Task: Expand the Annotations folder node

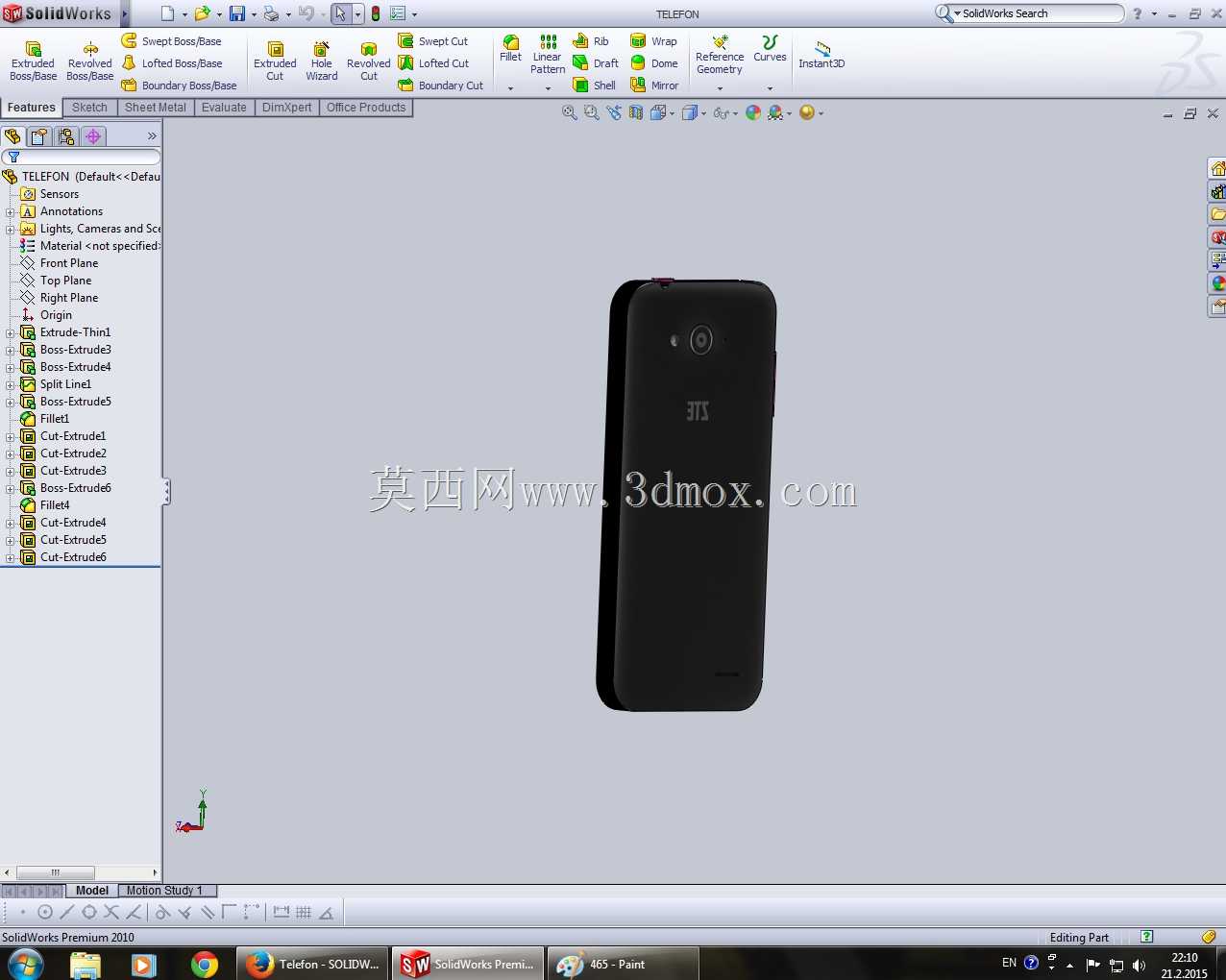Action: tap(11, 212)
